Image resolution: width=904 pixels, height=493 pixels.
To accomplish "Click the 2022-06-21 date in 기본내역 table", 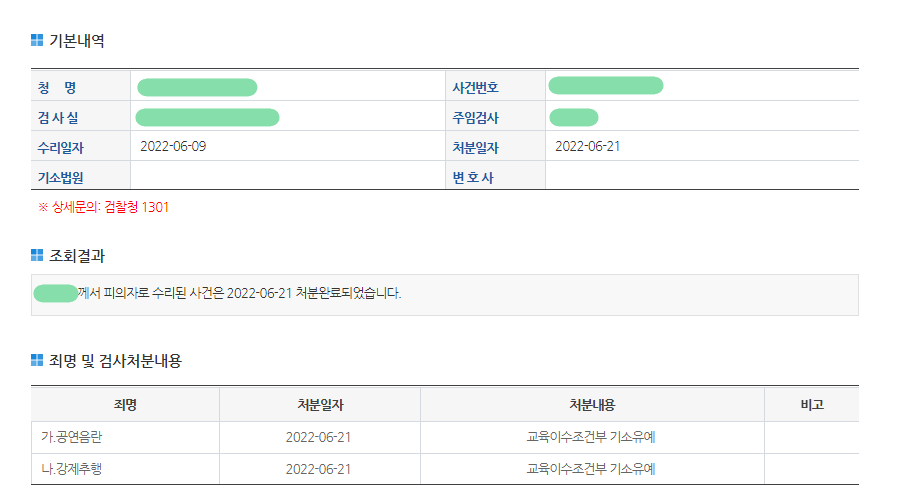I will [588, 146].
